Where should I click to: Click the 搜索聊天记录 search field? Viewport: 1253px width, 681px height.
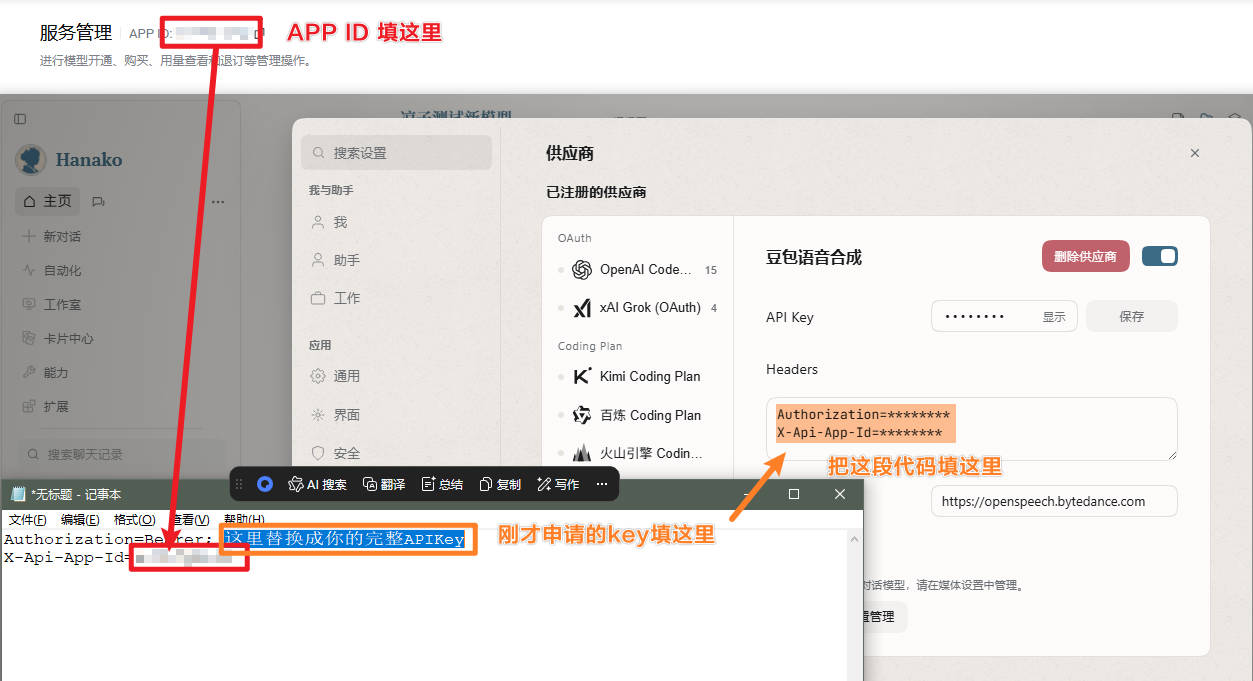(x=121, y=454)
